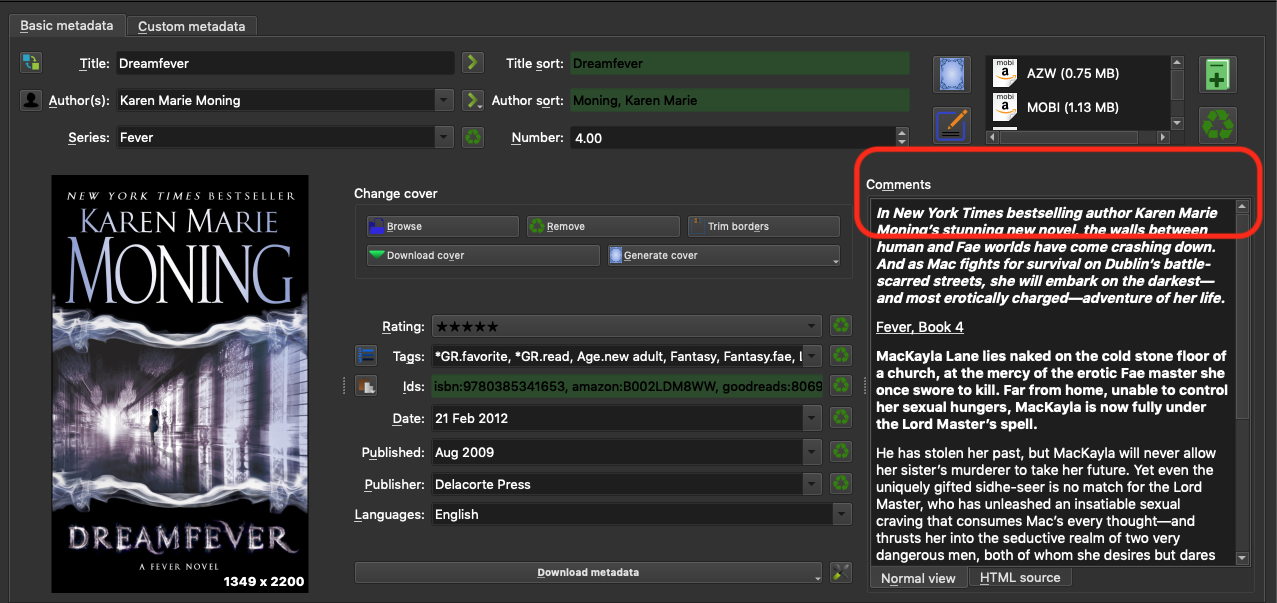Expand the Publisher dropdown
This screenshot has height=603, width=1277.
(812, 484)
